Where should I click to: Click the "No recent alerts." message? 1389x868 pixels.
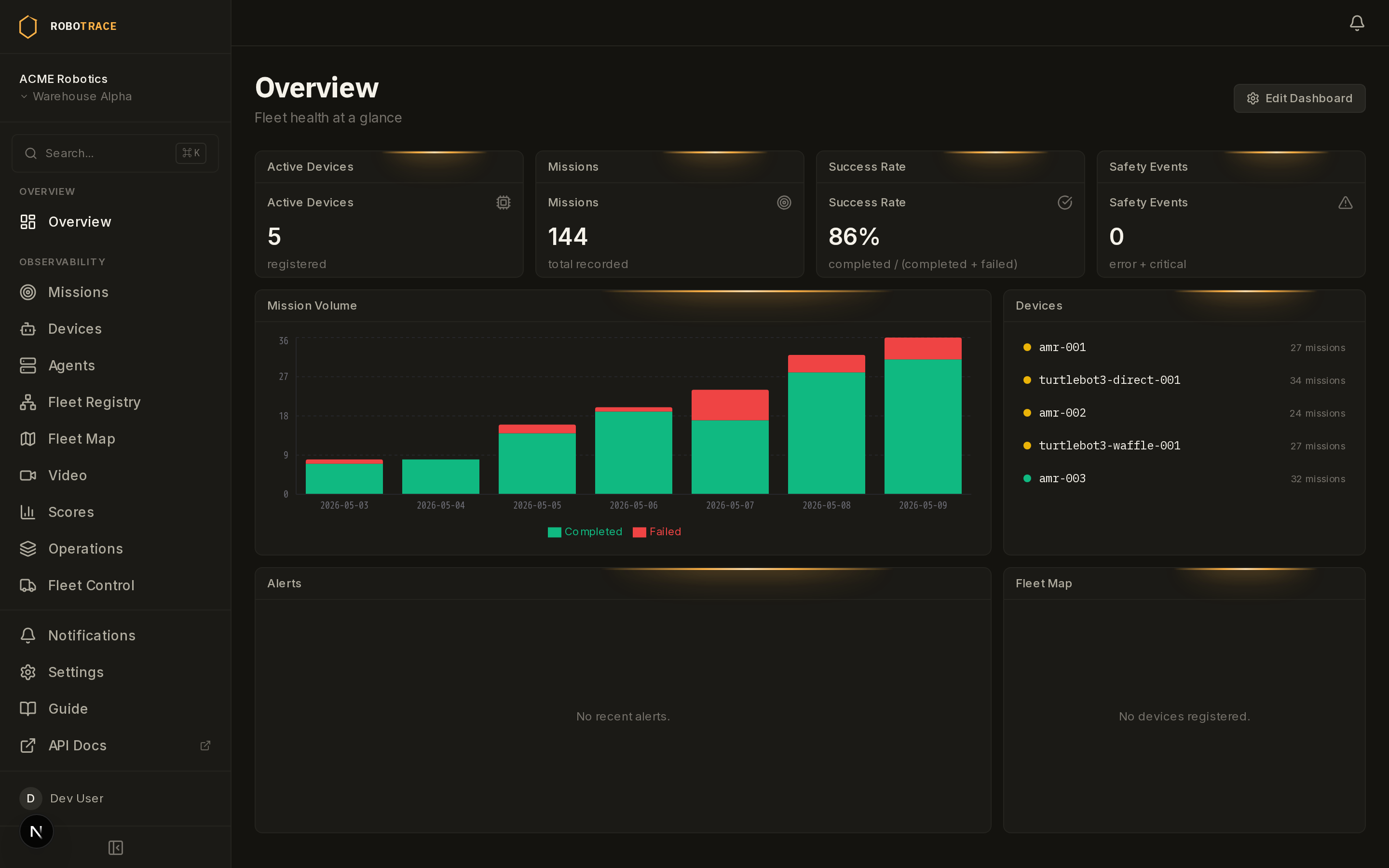(x=623, y=717)
